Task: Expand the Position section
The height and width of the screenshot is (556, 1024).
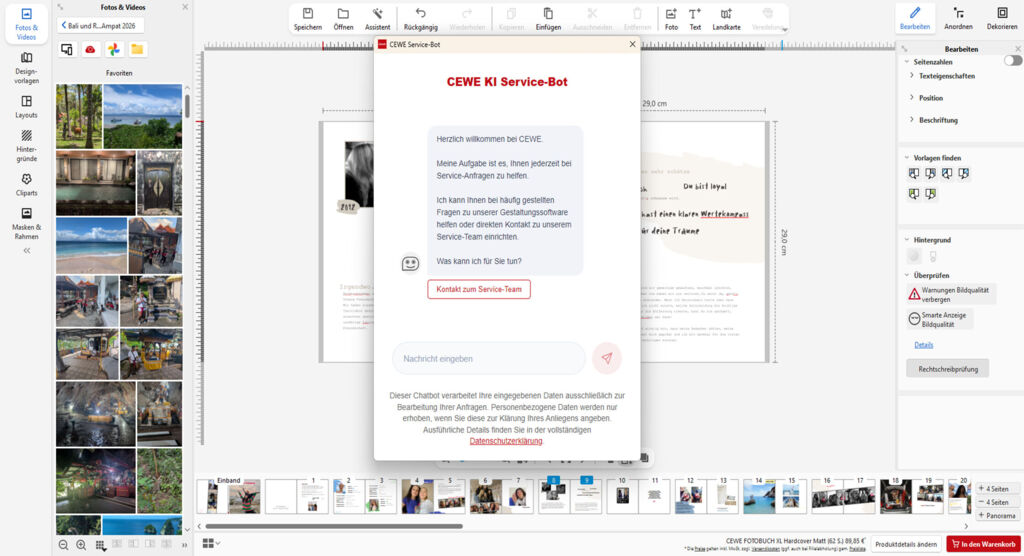Action: click(912, 98)
